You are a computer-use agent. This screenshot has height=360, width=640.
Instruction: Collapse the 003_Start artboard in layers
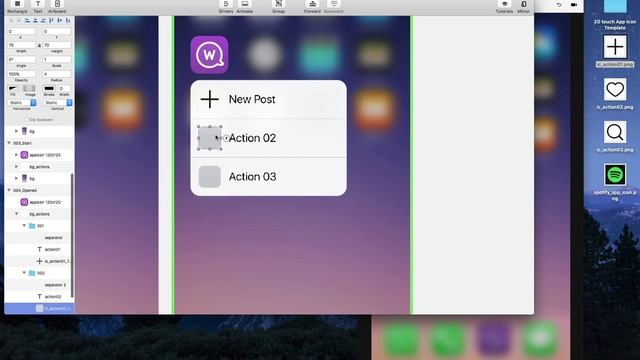[x=9, y=143]
